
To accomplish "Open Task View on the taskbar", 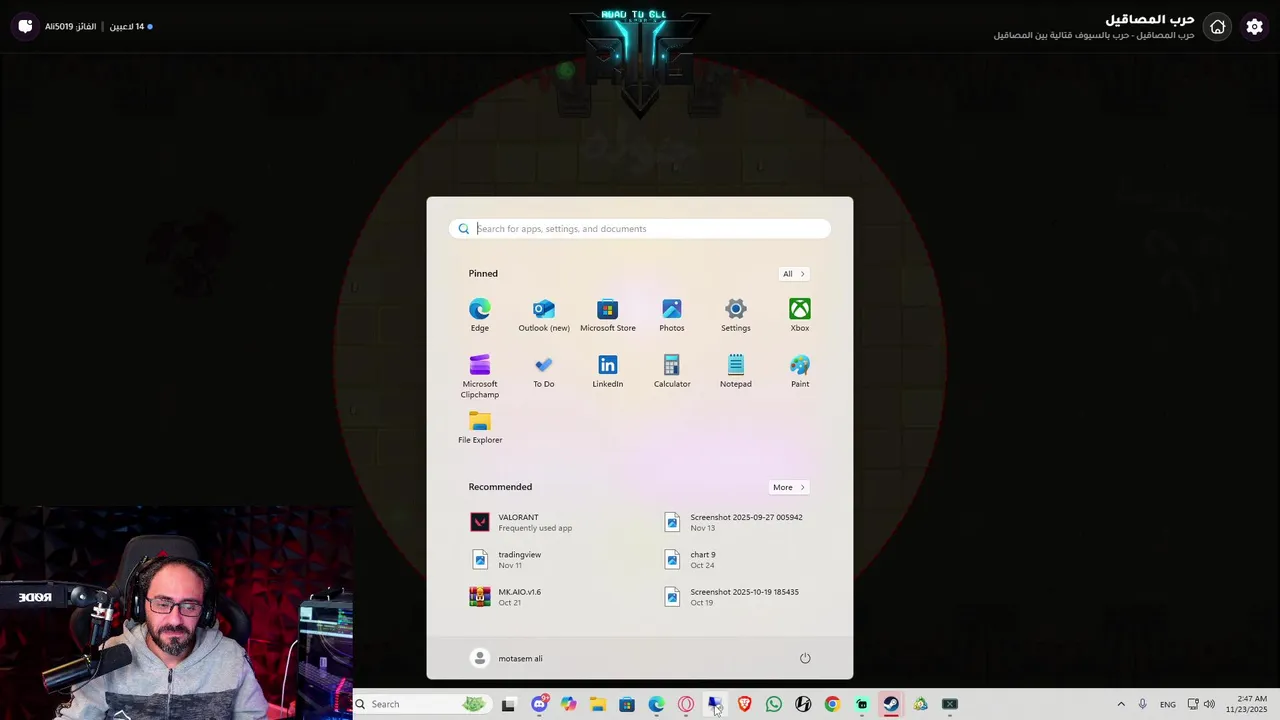I will click(x=508, y=705).
